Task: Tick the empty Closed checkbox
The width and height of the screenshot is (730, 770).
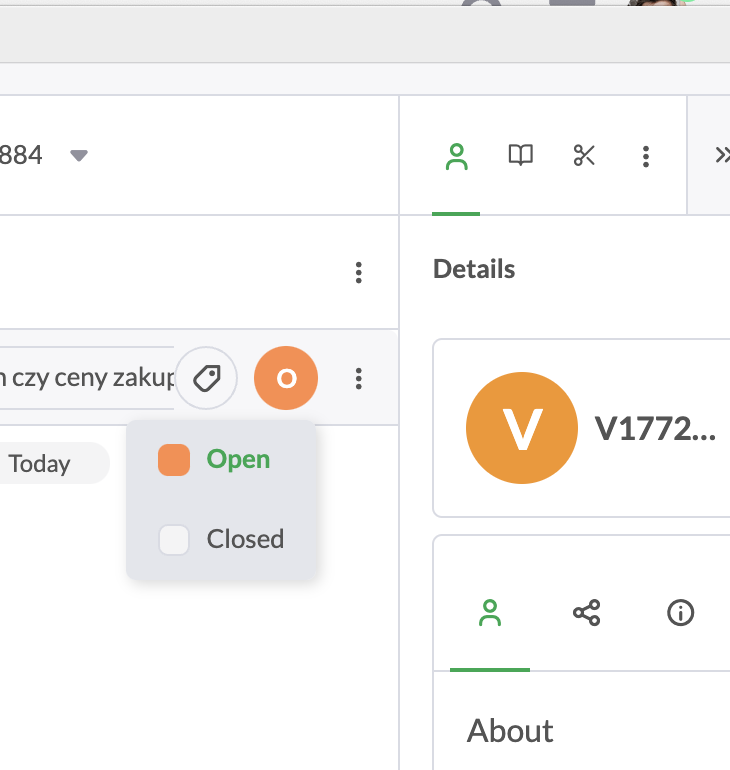Action: coord(174,540)
